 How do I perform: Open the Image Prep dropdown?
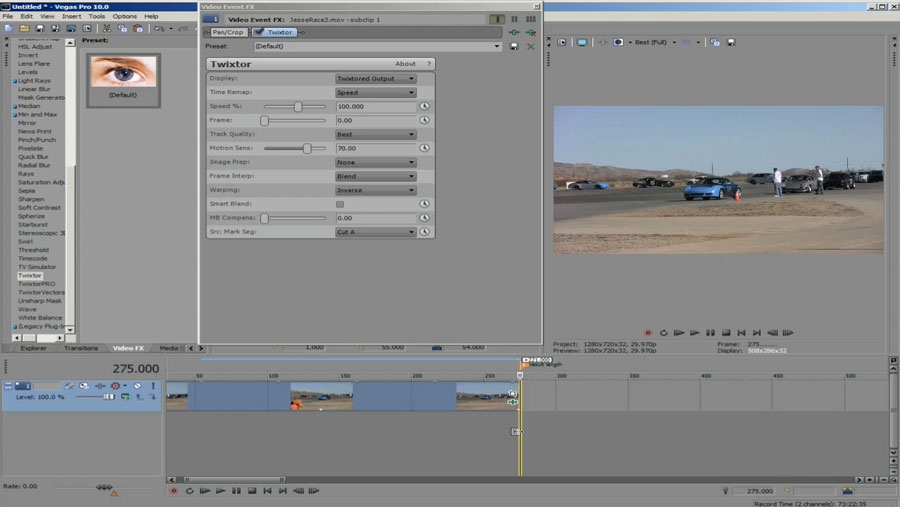pyautogui.click(x=376, y=162)
